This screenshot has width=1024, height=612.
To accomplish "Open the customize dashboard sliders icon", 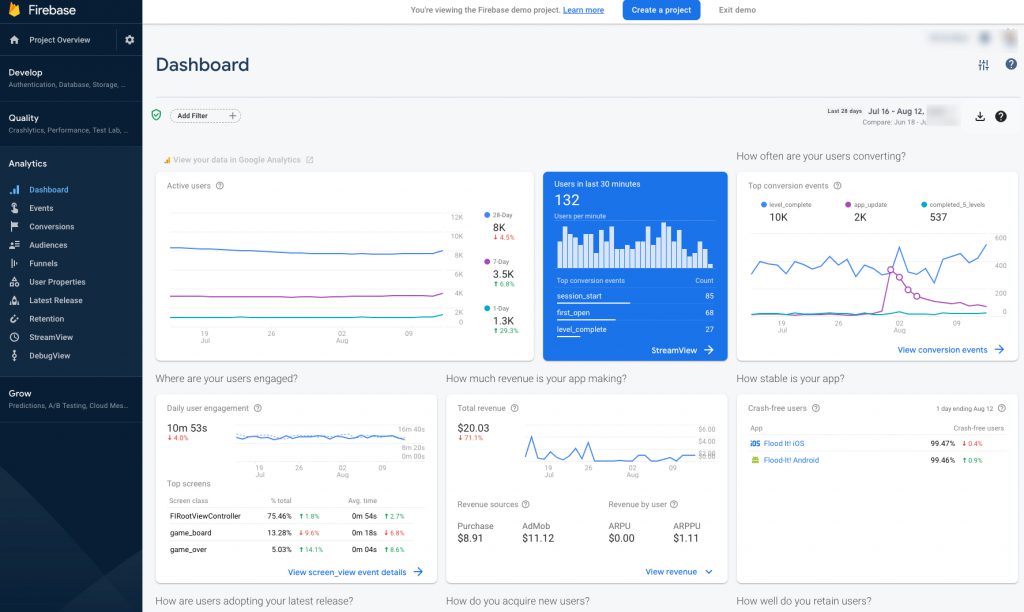I will click(984, 65).
